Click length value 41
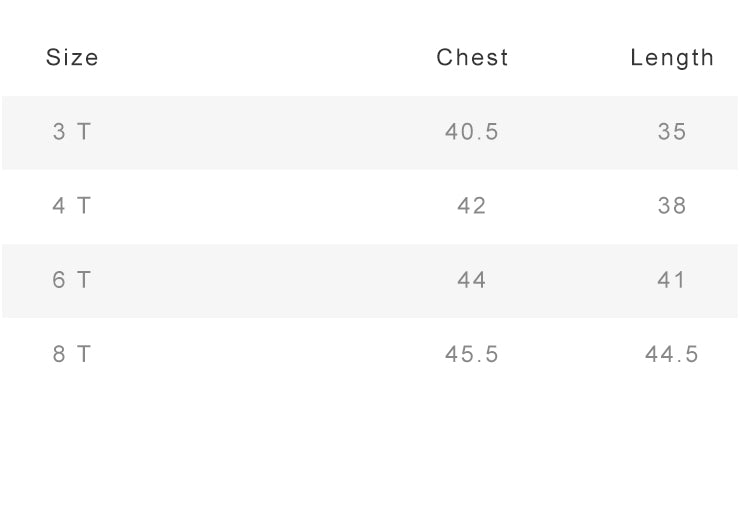 pyautogui.click(x=672, y=280)
